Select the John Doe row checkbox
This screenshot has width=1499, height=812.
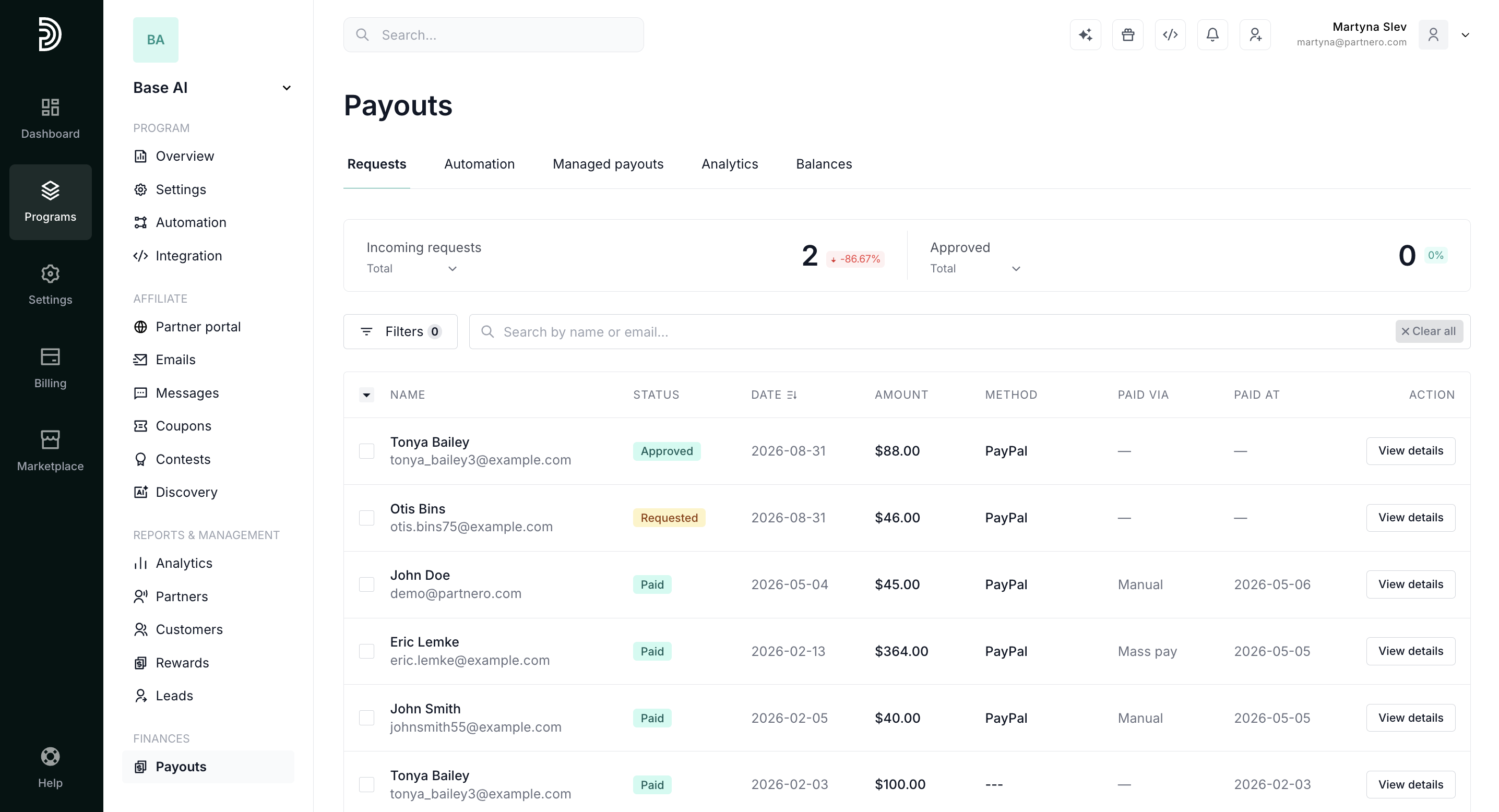(x=366, y=584)
